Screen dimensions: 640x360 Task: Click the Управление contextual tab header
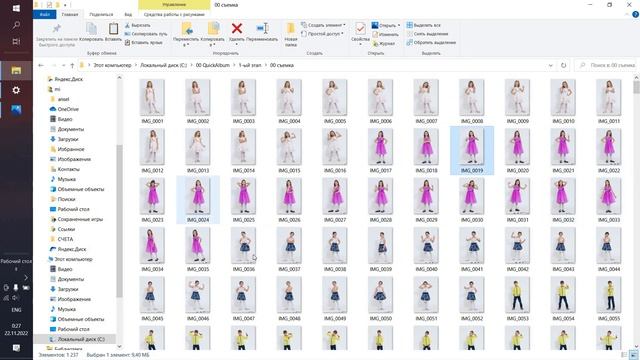pyautogui.click(x=174, y=4)
